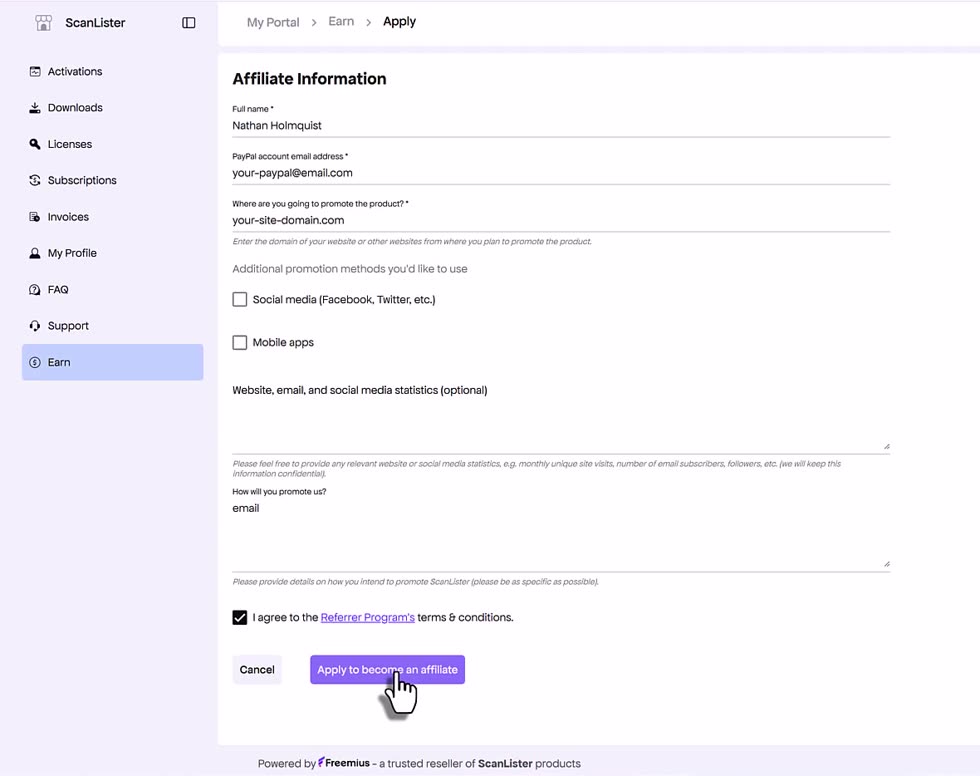Image resolution: width=980 pixels, height=776 pixels.
Task: Click the Support headset icon
Action: [35, 326]
